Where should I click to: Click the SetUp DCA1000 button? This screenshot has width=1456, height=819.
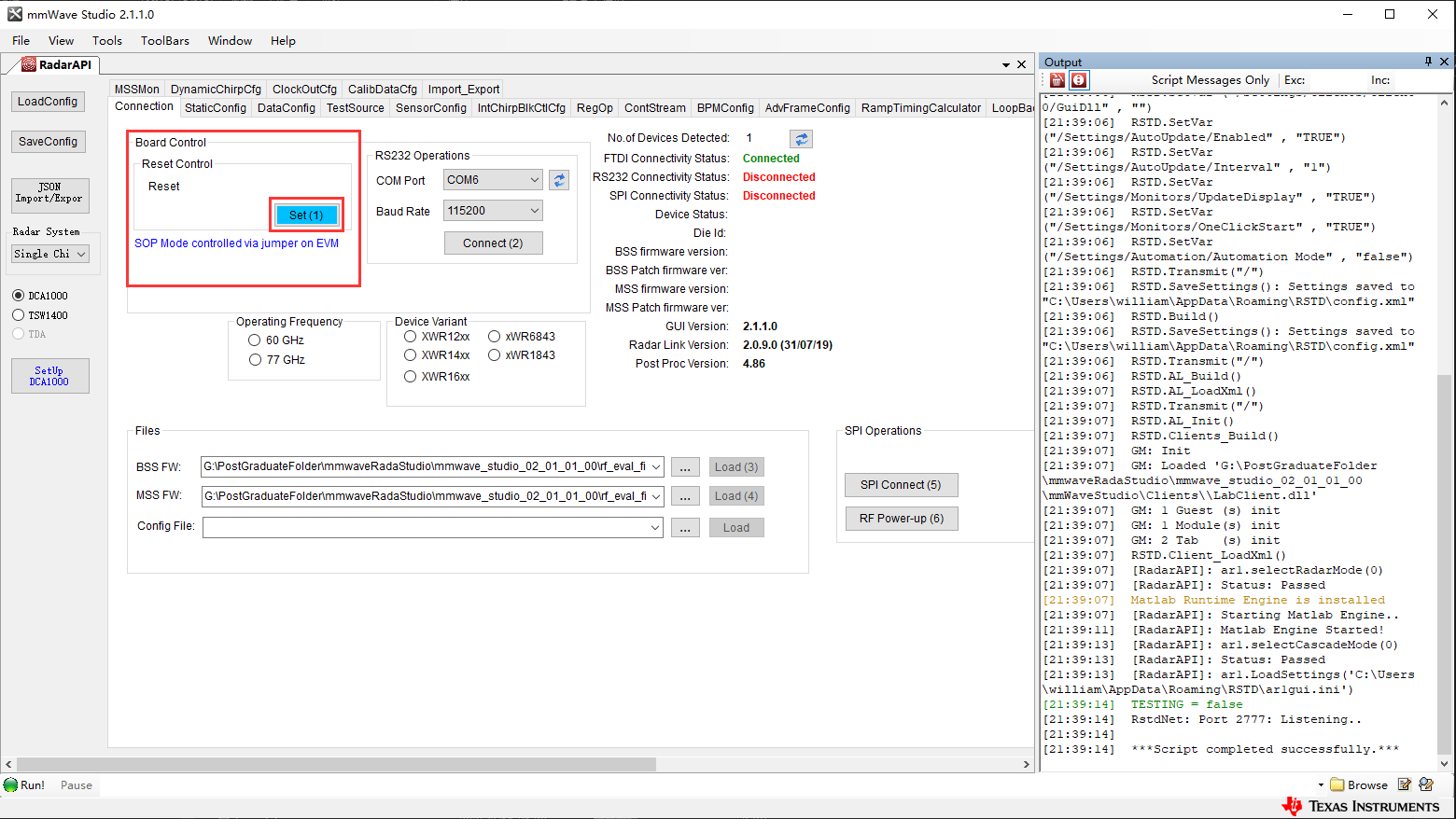[x=49, y=376]
